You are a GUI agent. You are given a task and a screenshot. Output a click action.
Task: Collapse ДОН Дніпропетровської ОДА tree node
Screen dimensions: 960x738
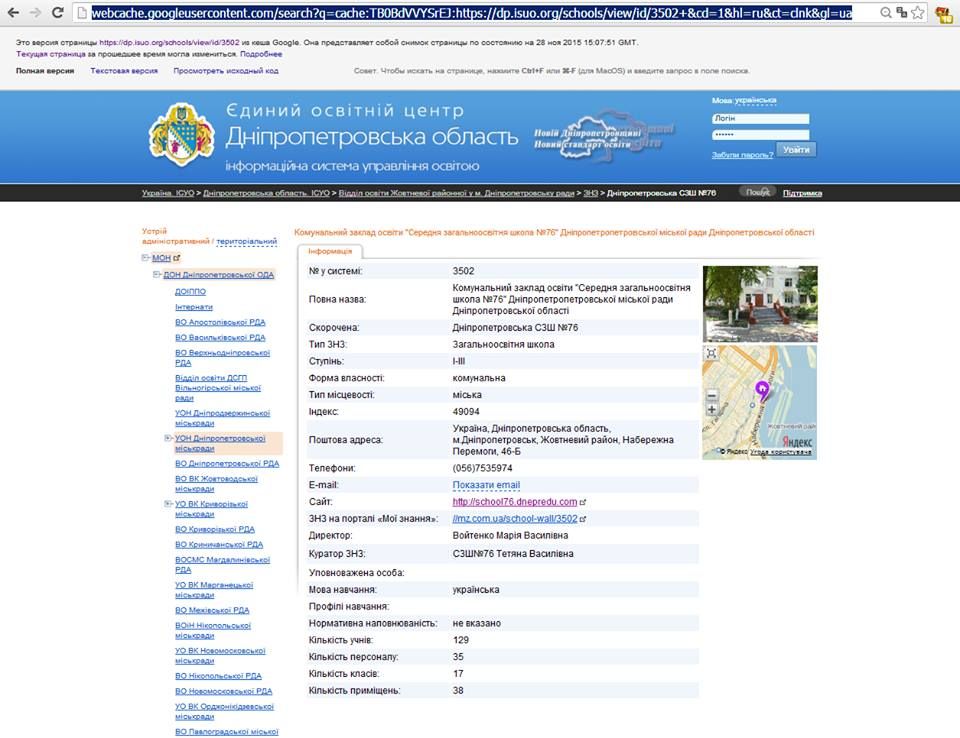pyautogui.click(x=157, y=274)
